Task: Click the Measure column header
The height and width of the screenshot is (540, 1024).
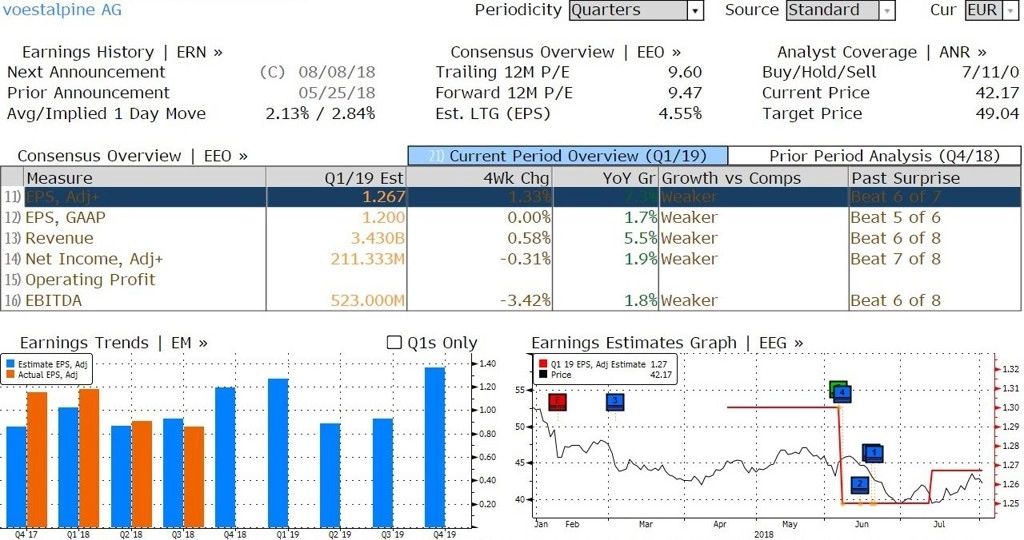Action: tap(144, 178)
